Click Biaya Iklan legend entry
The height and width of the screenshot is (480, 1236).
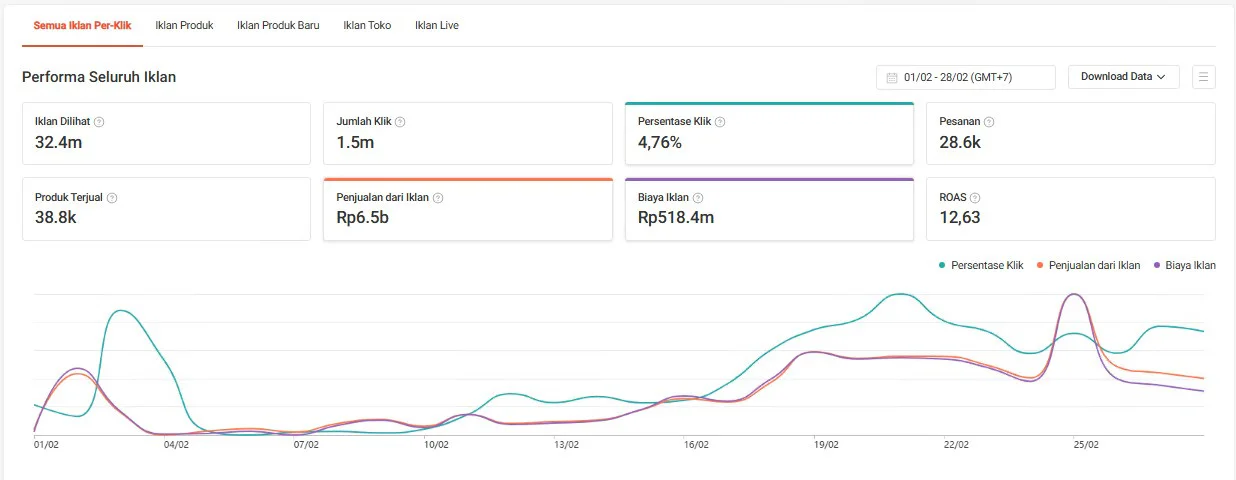1185,266
